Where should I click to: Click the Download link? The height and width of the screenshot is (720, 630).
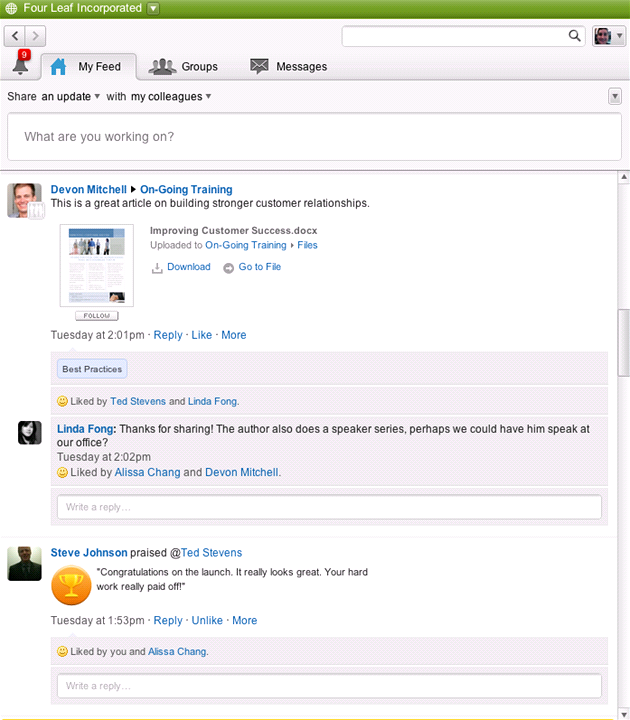click(189, 267)
